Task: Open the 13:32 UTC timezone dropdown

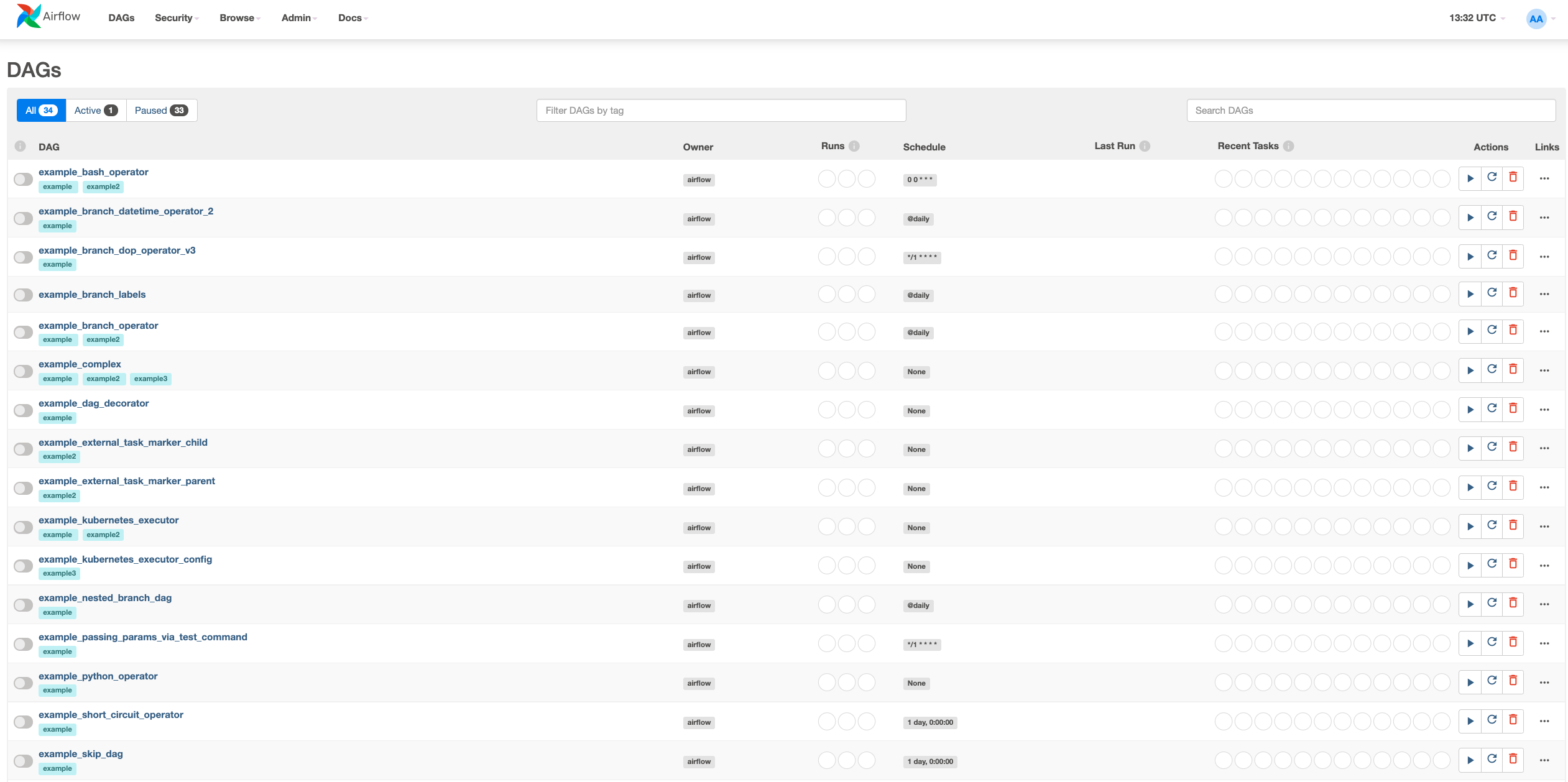Action: pyautogui.click(x=1477, y=18)
